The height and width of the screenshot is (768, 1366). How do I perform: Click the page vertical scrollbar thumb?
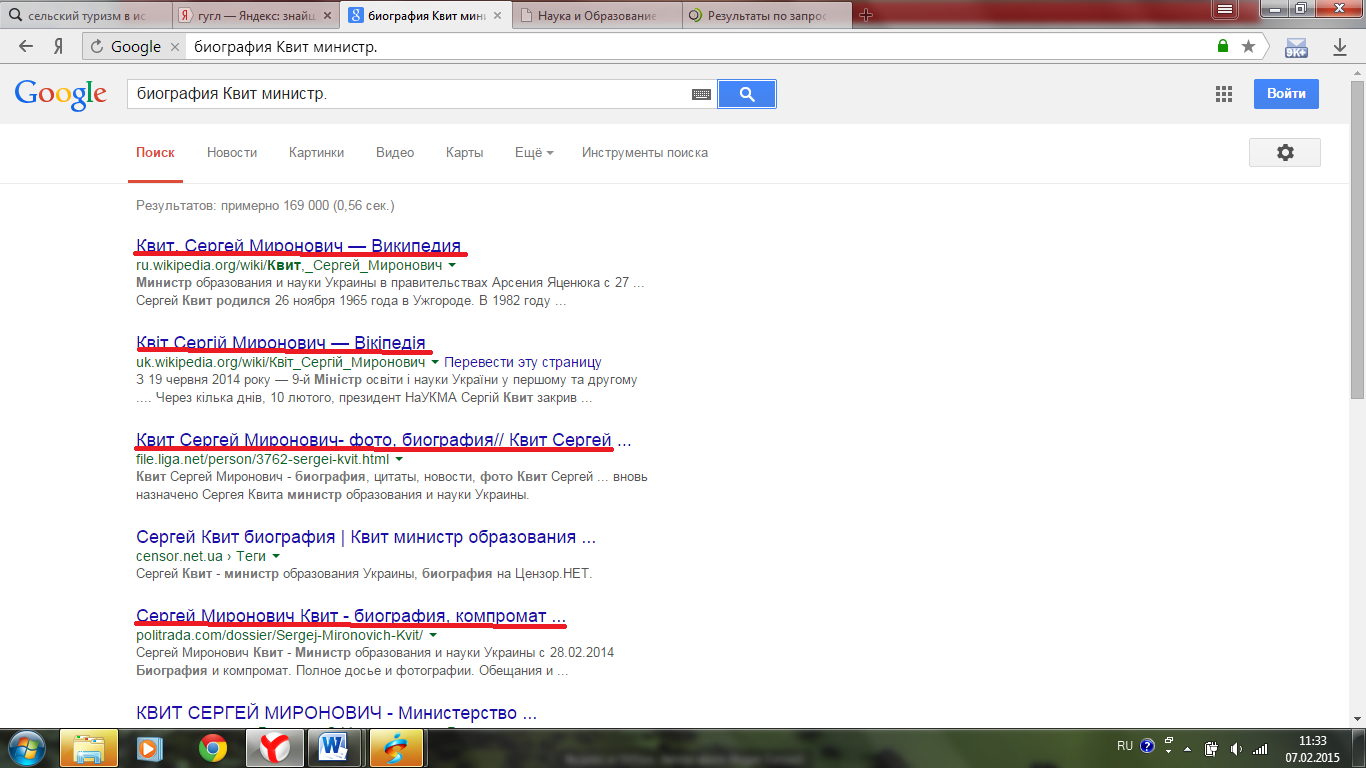click(1357, 240)
